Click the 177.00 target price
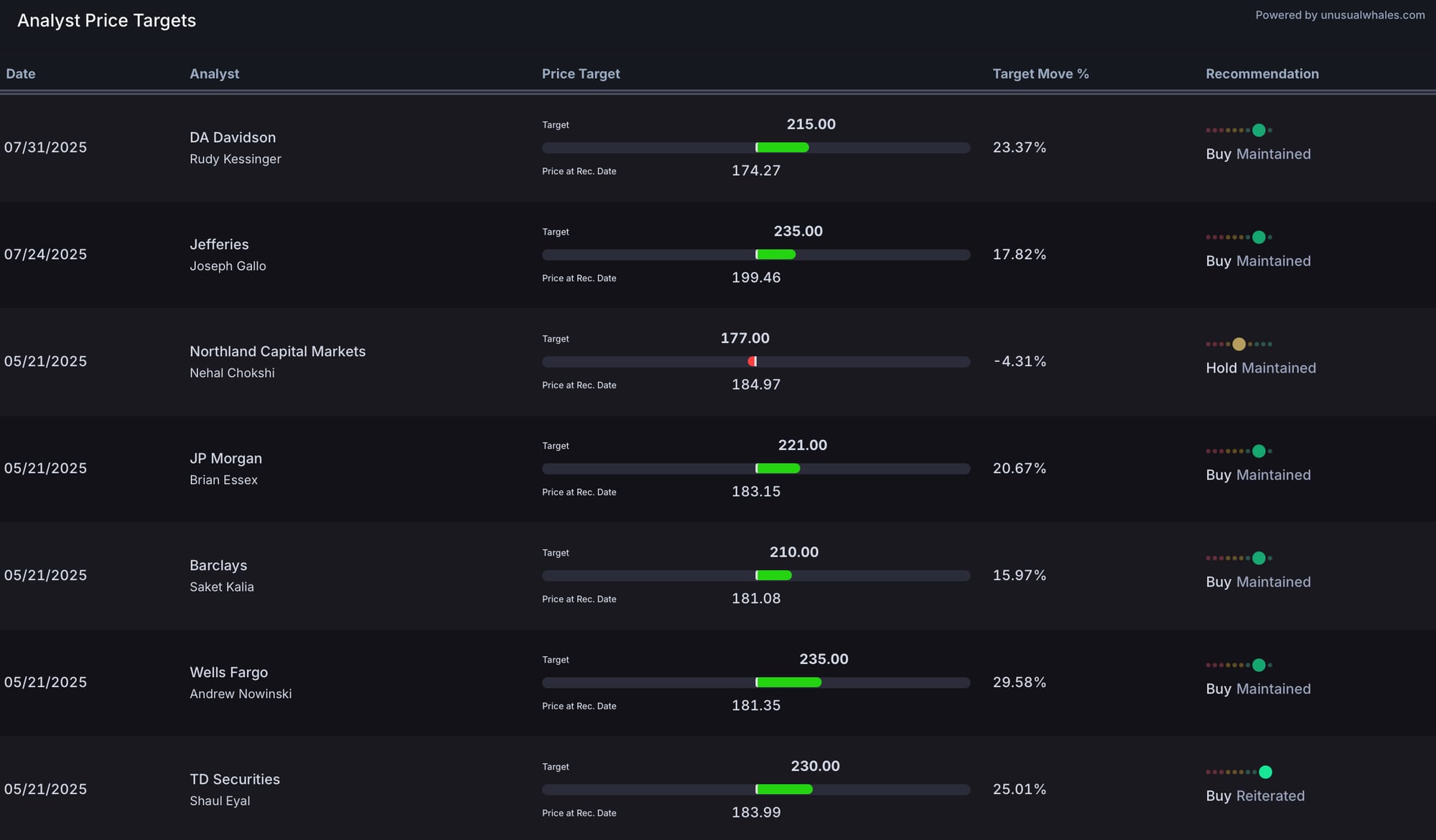Image resolution: width=1436 pixels, height=840 pixels. coord(745,338)
